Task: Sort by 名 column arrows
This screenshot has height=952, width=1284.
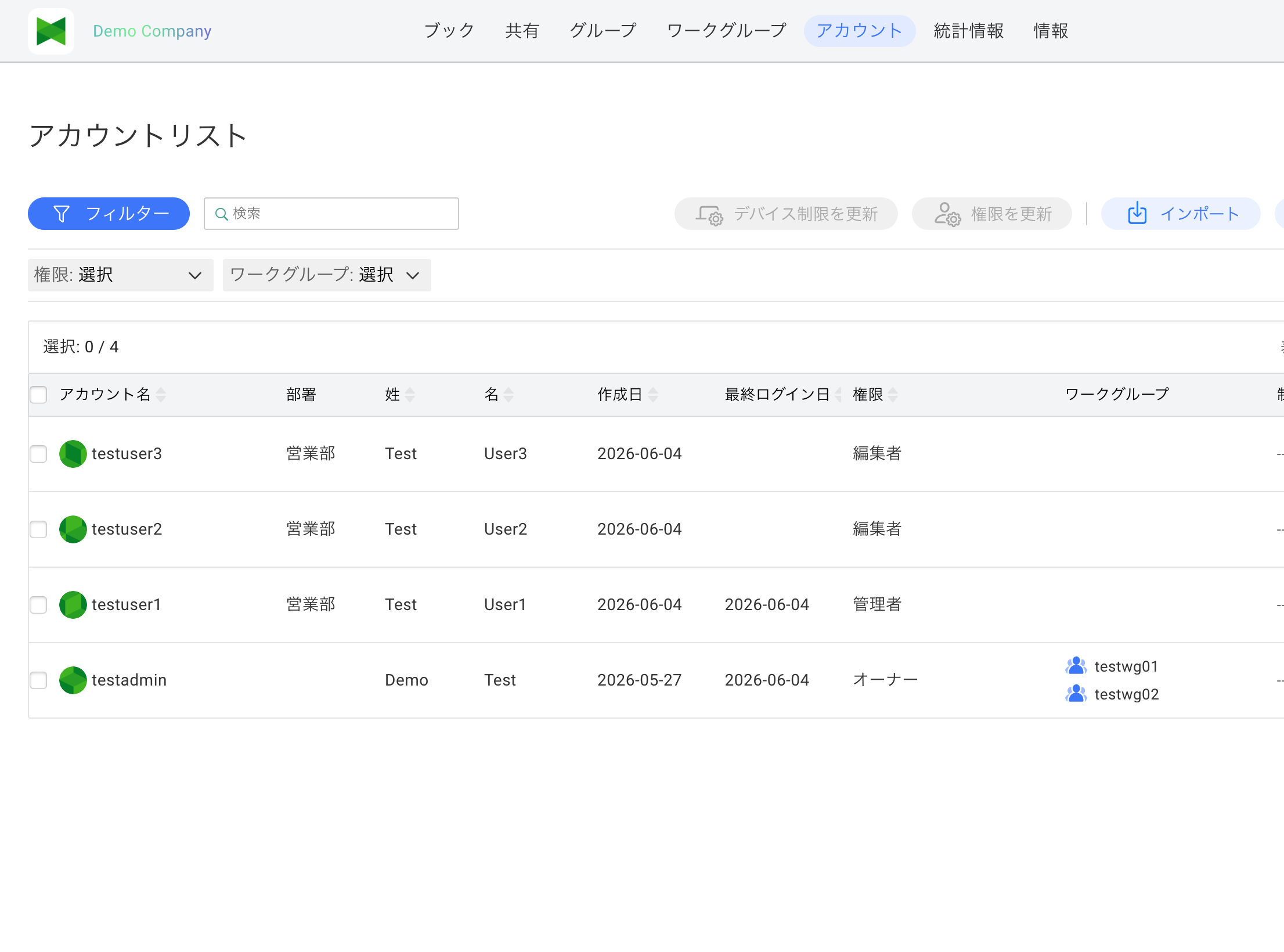Action: click(508, 395)
